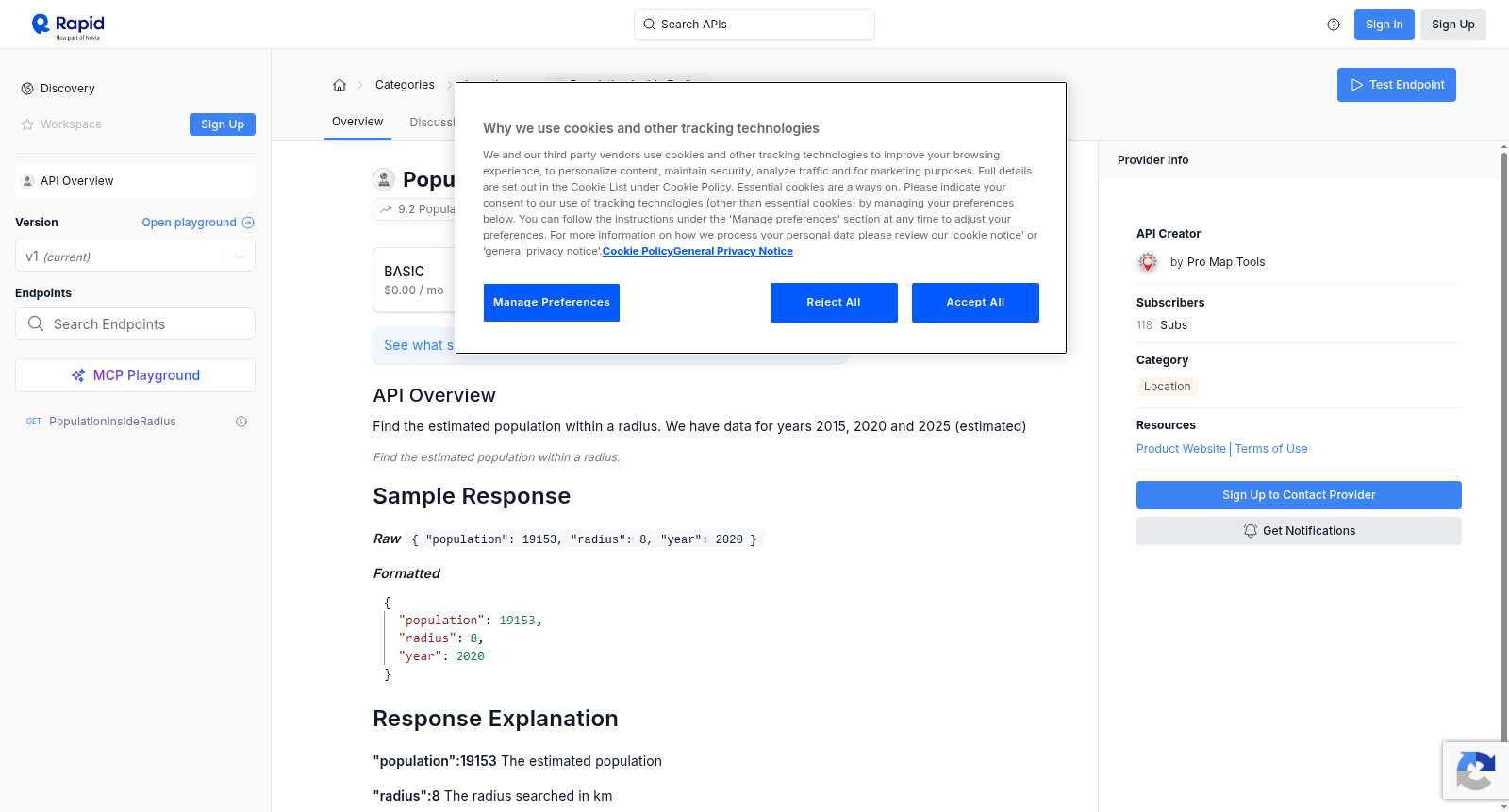Open the MCP Playground button
The width and height of the screenshot is (1509, 812).
[x=135, y=375]
